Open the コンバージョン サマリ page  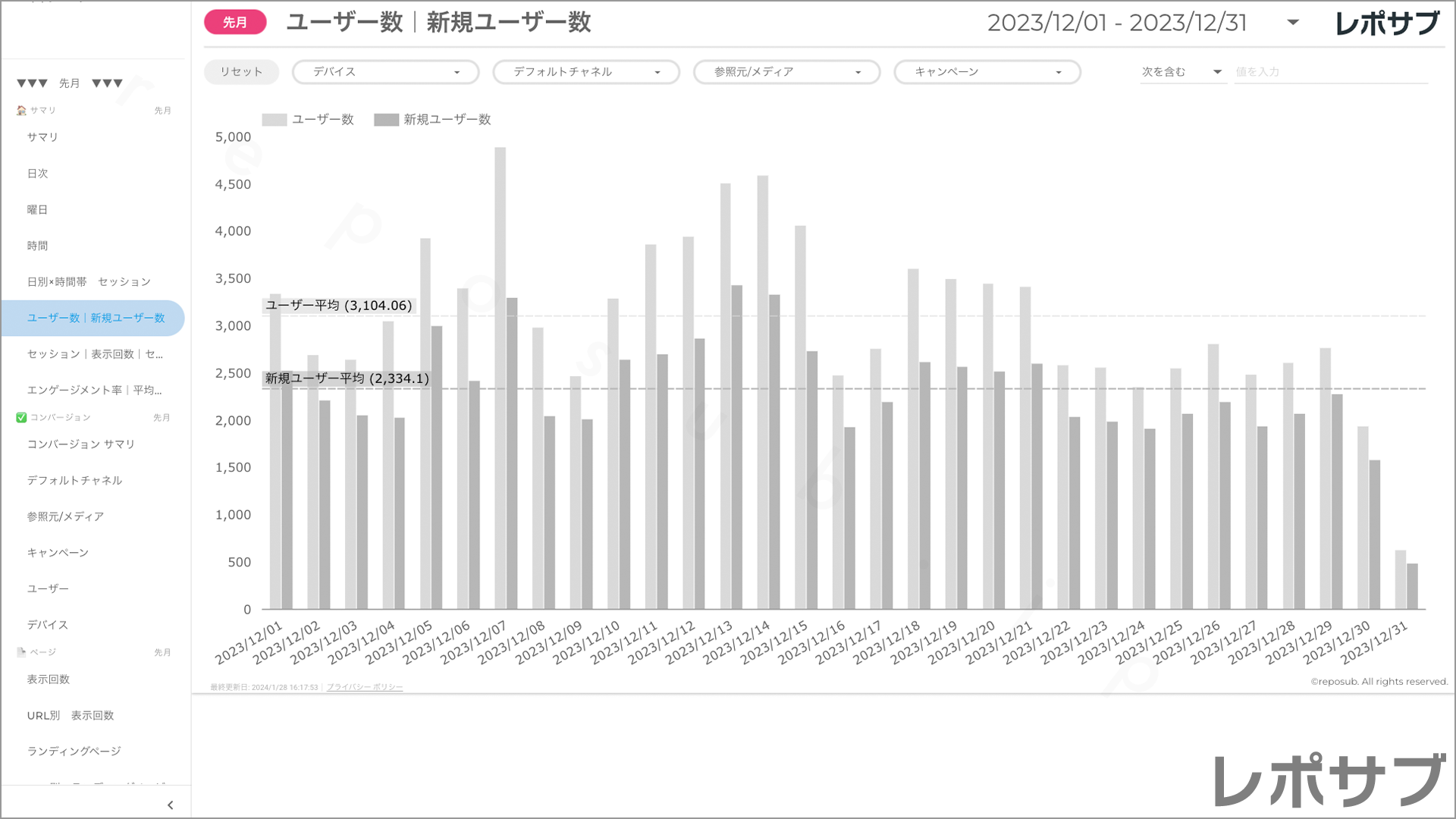(81, 444)
